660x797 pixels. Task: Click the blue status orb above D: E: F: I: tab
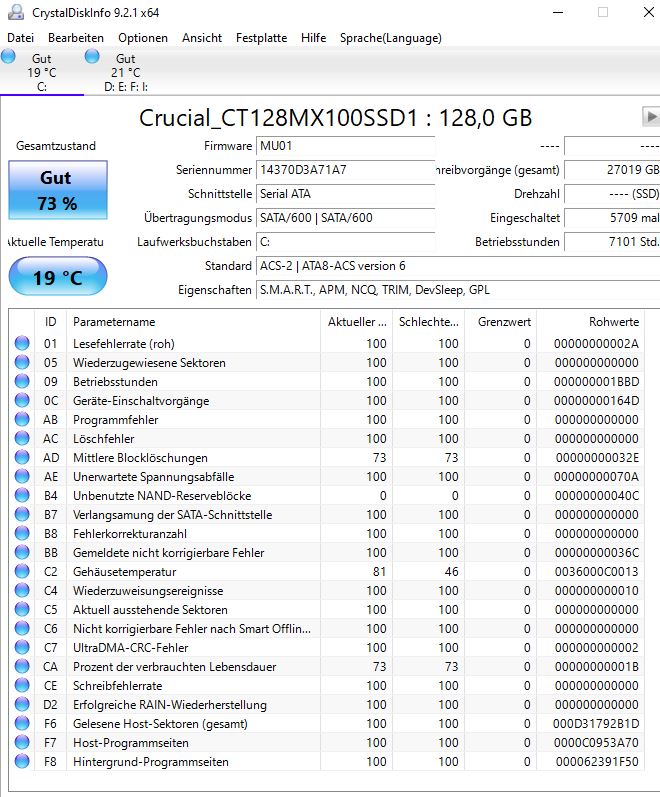(x=92, y=56)
